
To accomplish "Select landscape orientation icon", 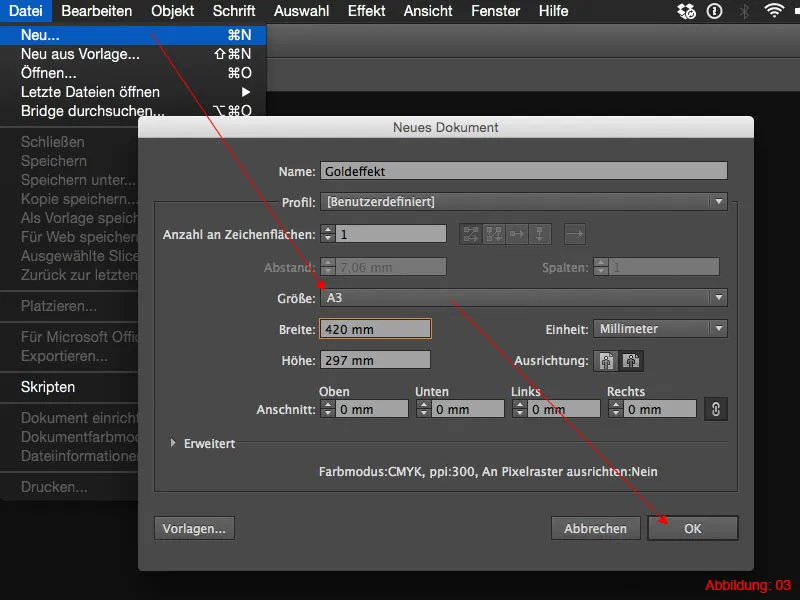I will click(x=631, y=361).
